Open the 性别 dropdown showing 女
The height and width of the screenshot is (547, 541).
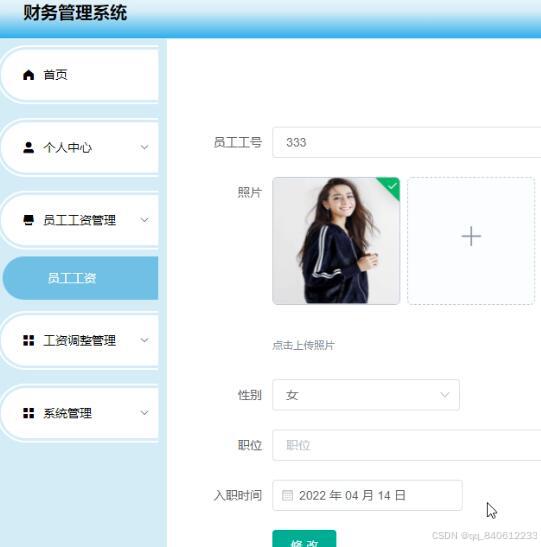(x=366, y=395)
